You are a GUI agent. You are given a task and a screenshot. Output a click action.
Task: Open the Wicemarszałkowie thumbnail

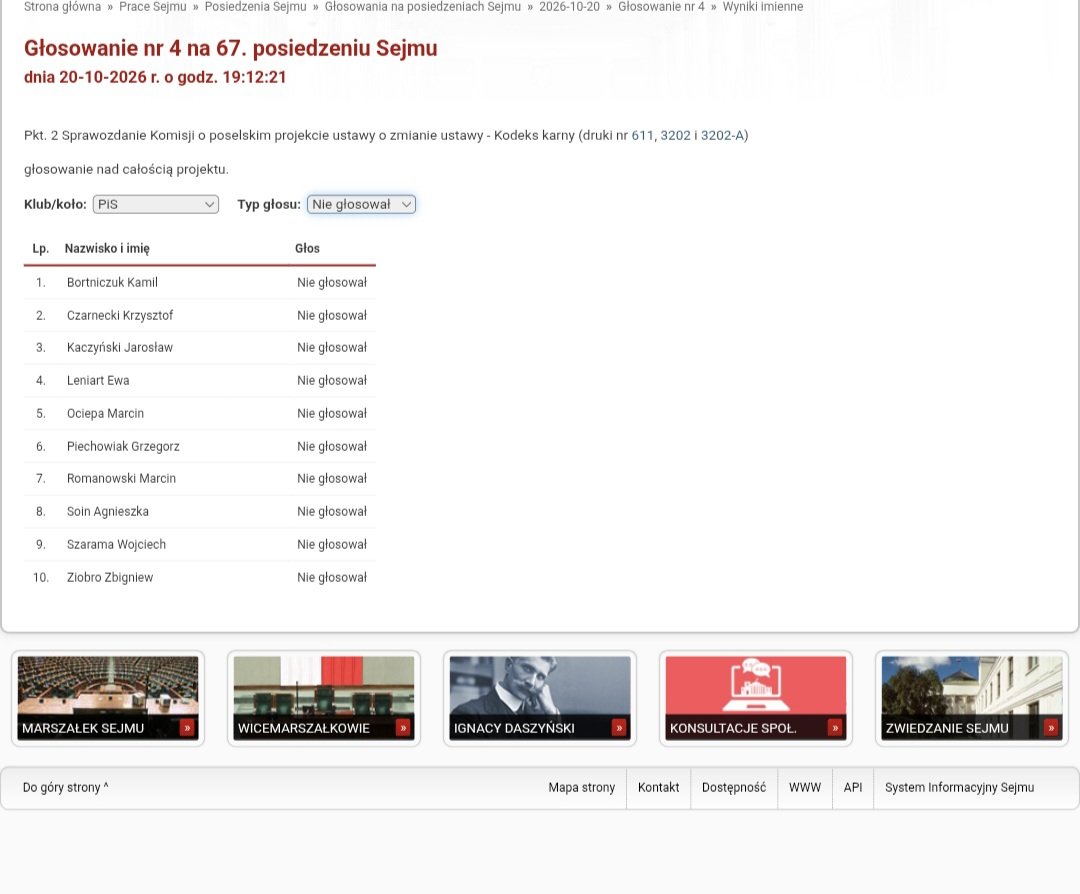pyautogui.click(x=324, y=698)
